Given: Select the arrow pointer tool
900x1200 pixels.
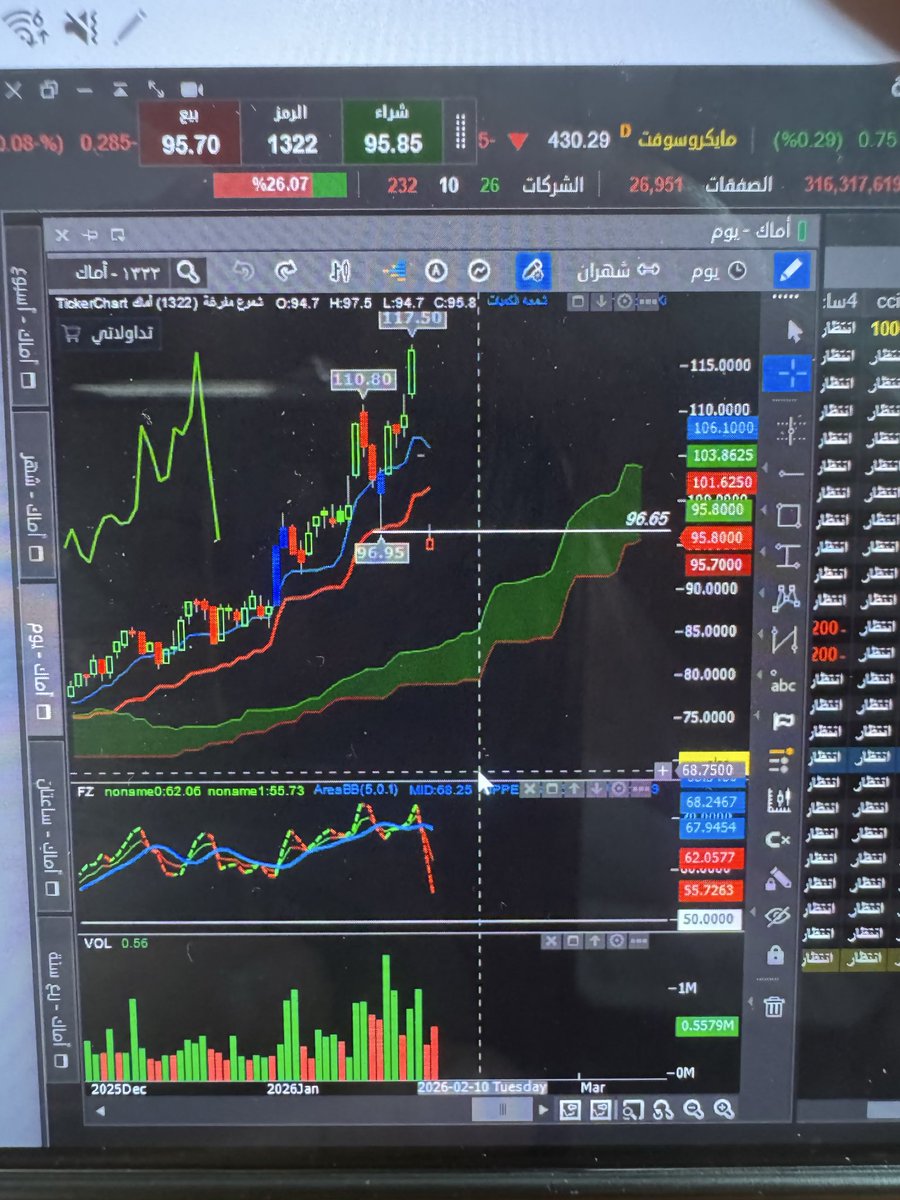Looking at the screenshot, I should [x=795, y=330].
